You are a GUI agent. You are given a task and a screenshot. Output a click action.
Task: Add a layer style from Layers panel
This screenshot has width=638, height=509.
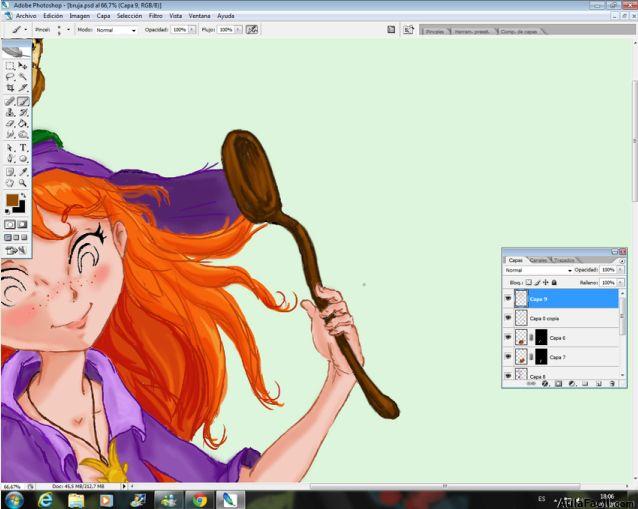tap(545, 384)
